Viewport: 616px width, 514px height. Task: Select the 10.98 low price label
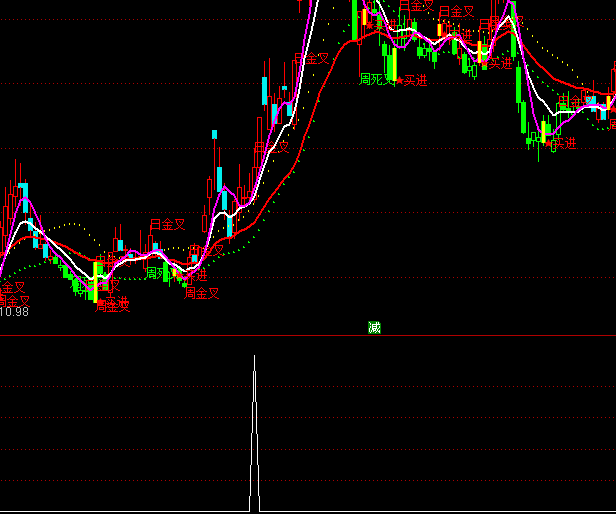[14, 312]
